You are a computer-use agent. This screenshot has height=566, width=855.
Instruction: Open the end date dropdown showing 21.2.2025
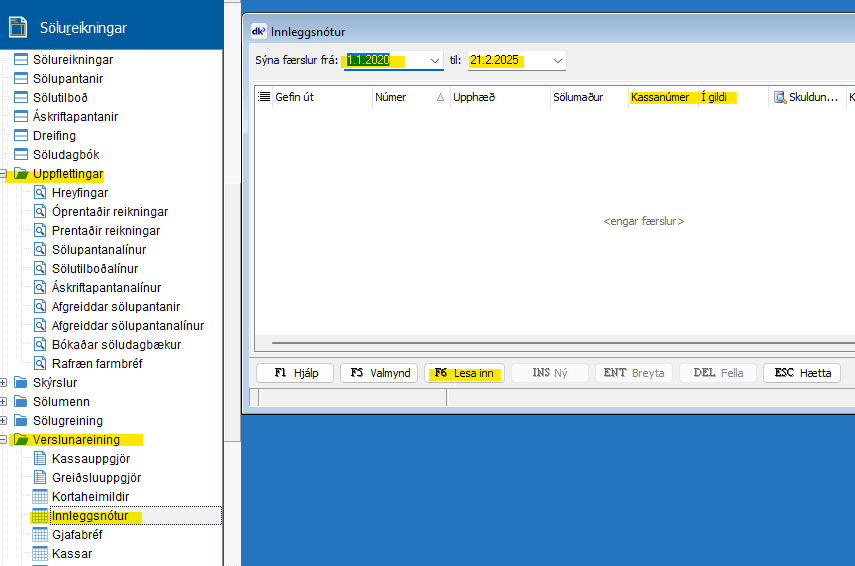coord(557,61)
